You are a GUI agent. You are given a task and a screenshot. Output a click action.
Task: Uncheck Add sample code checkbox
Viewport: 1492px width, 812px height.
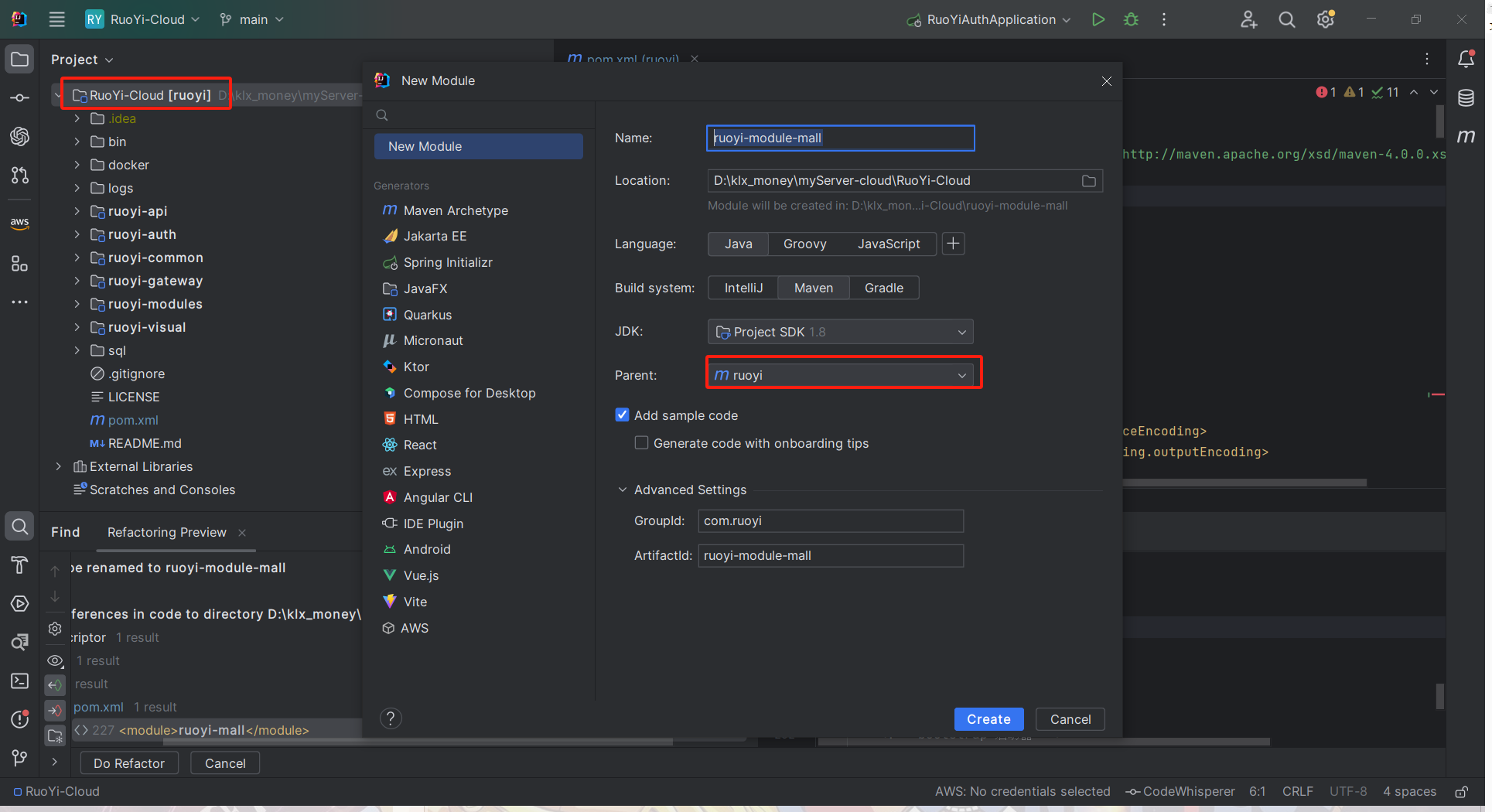click(622, 415)
